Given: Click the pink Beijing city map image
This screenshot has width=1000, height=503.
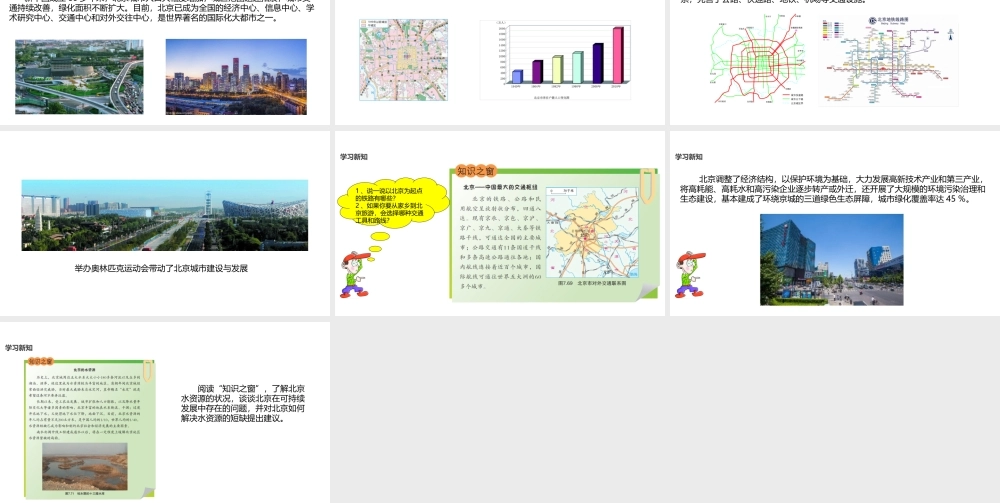Looking at the screenshot, I should click(x=403, y=60).
